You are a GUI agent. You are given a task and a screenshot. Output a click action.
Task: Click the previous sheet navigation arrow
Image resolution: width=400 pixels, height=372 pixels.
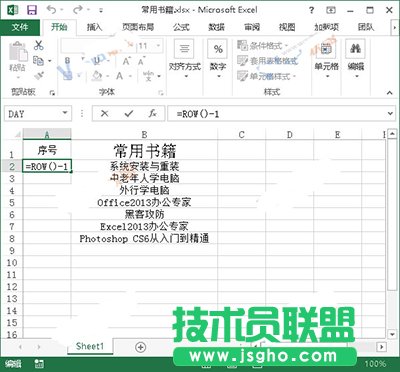click(20, 347)
